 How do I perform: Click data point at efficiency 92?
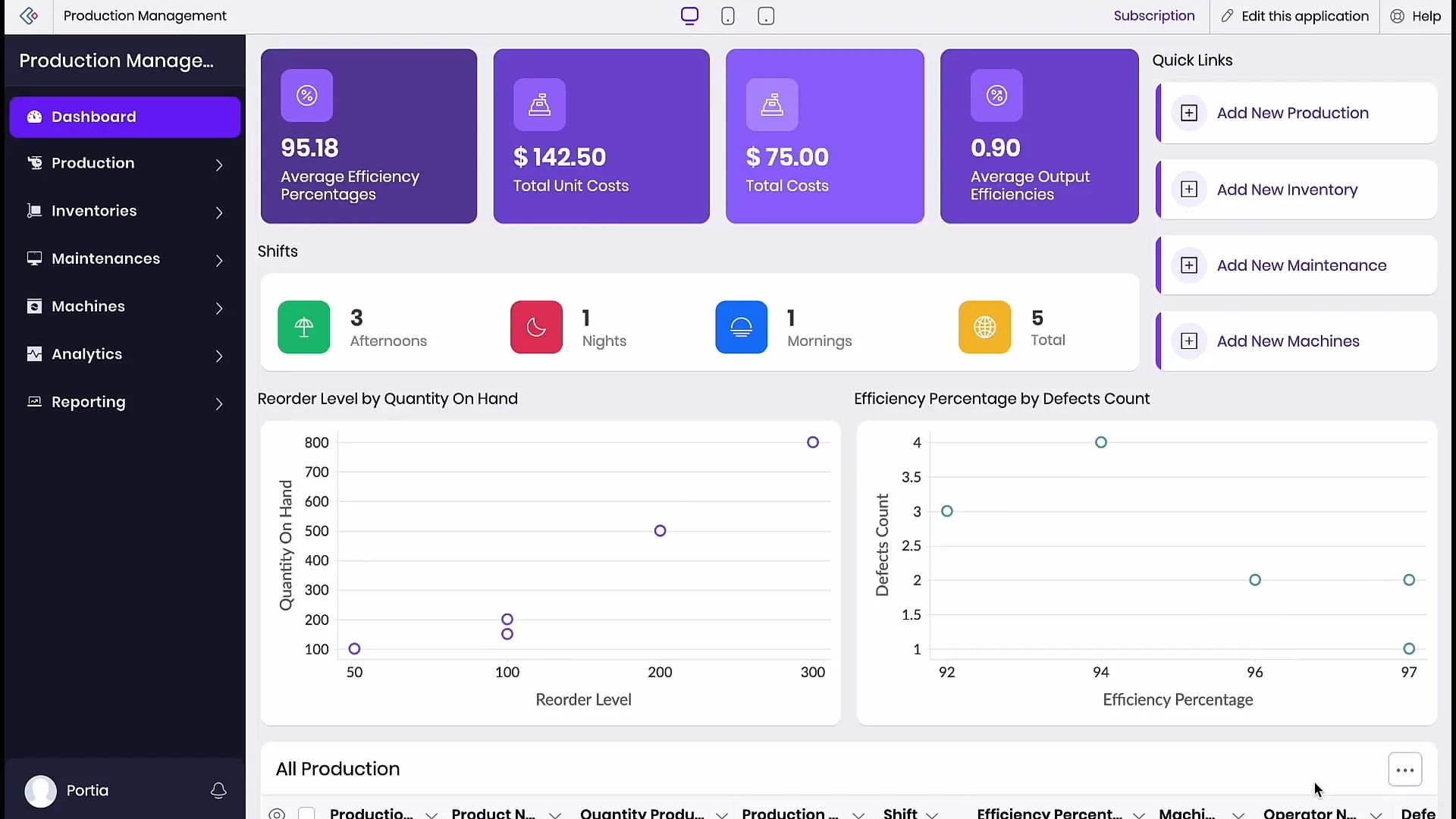(947, 511)
